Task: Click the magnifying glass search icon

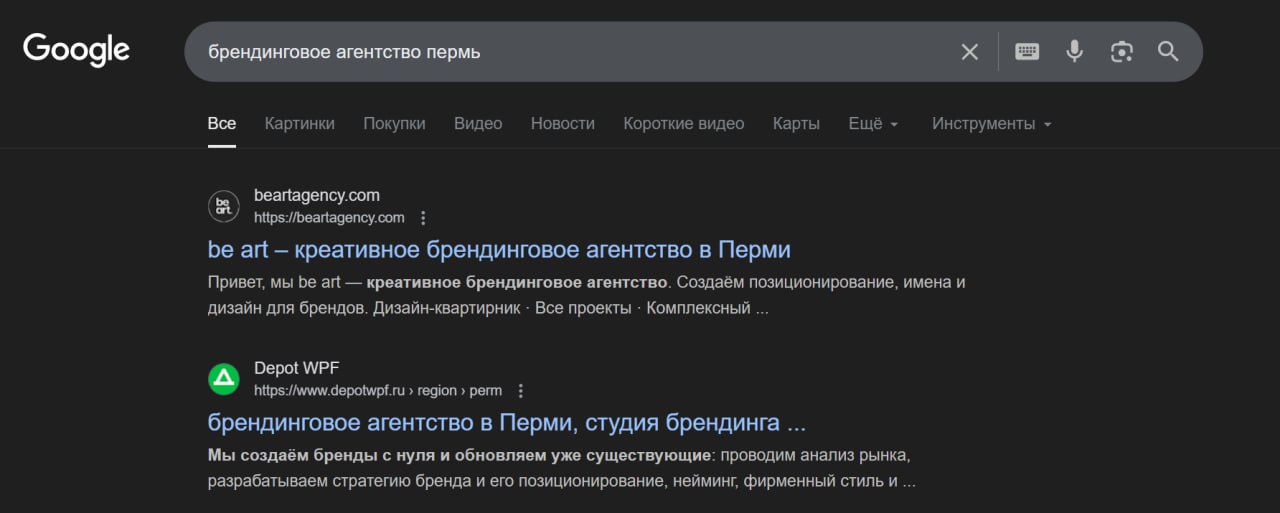Action: 1168,51
